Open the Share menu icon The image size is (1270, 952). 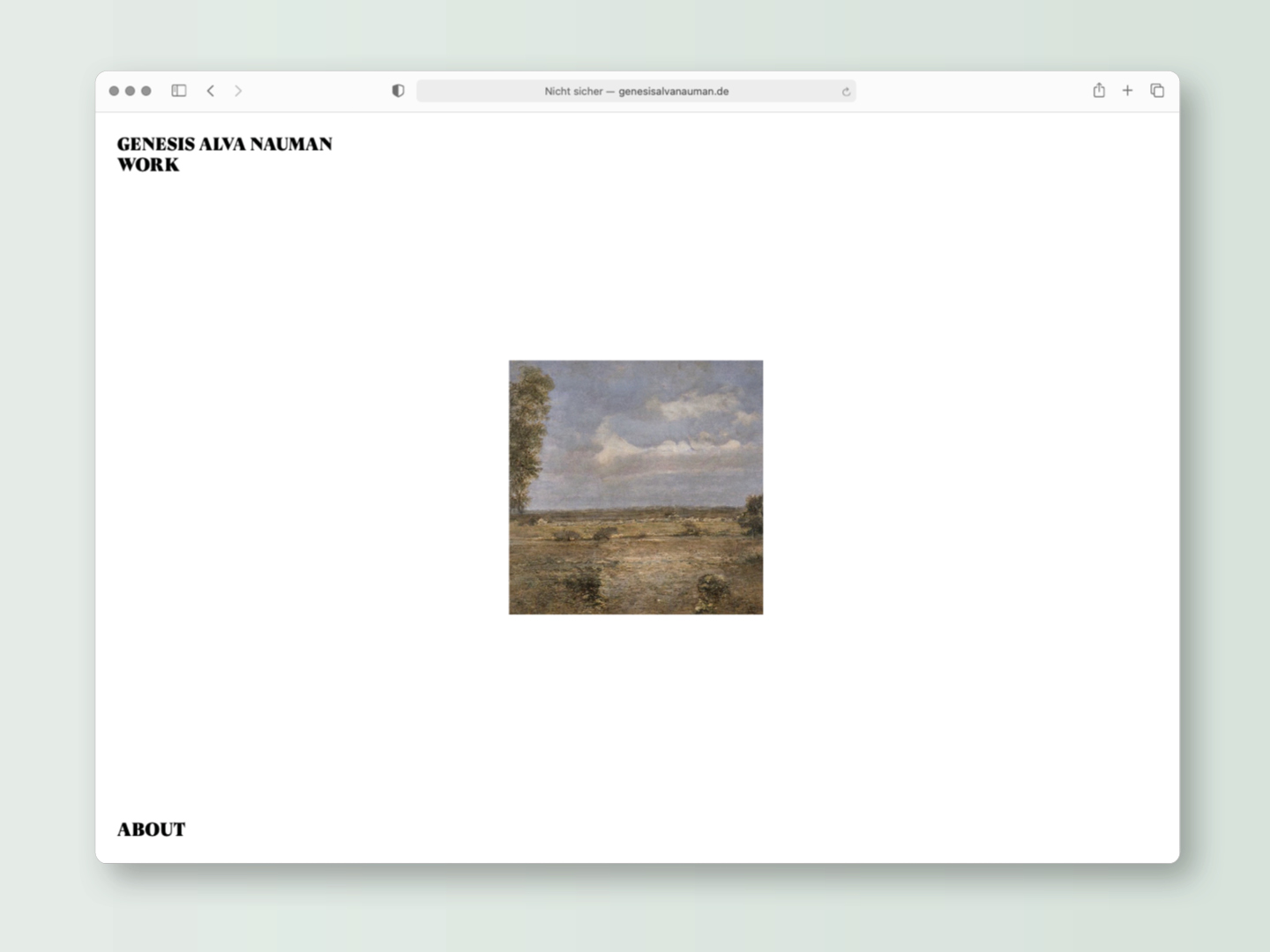1099,90
